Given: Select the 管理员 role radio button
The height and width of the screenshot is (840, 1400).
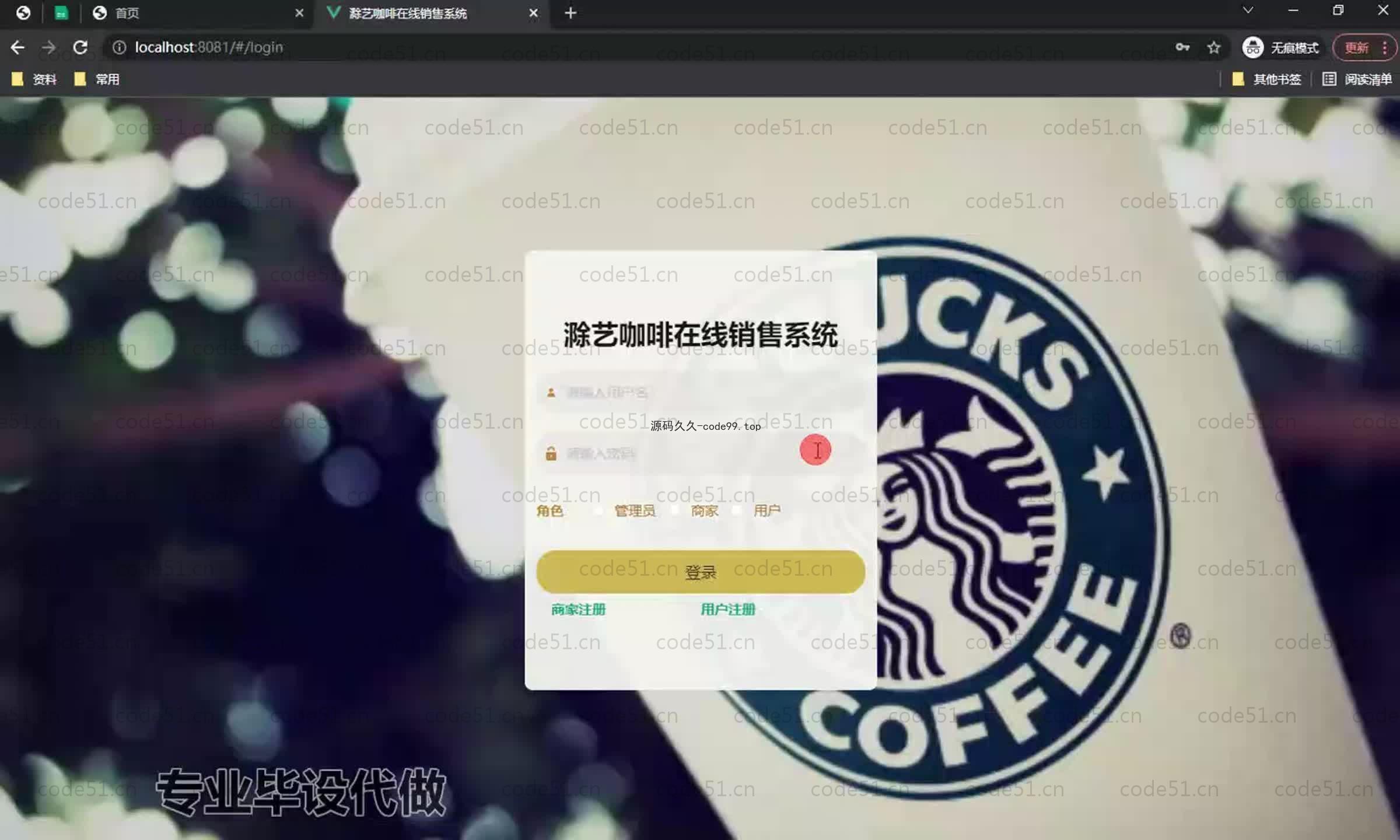Looking at the screenshot, I should (x=598, y=511).
